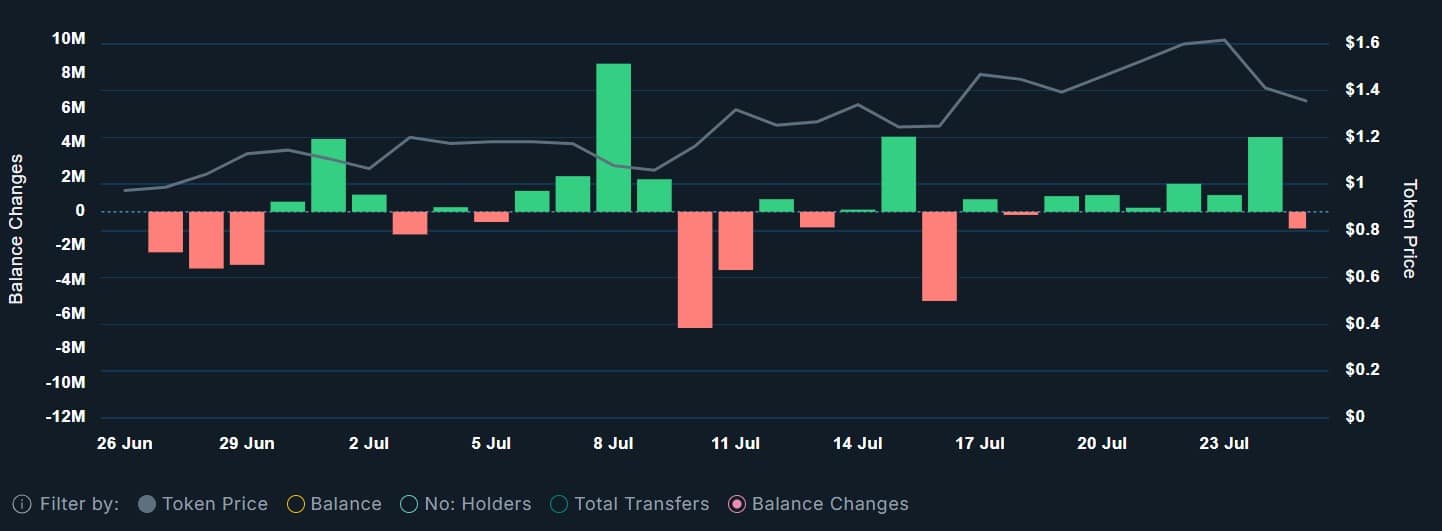The image size is (1442, 531).
Task: Toggle the Balance filter circle
Action: (295, 504)
